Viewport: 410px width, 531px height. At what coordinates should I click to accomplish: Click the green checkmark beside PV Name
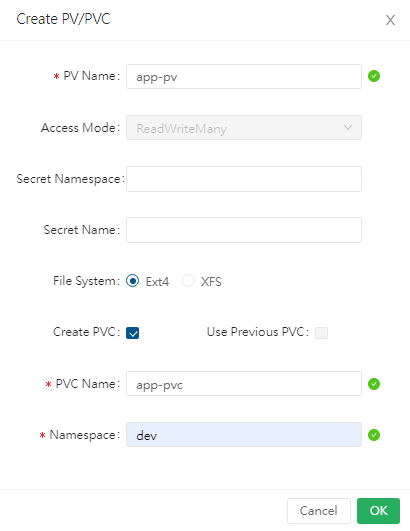click(x=374, y=76)
